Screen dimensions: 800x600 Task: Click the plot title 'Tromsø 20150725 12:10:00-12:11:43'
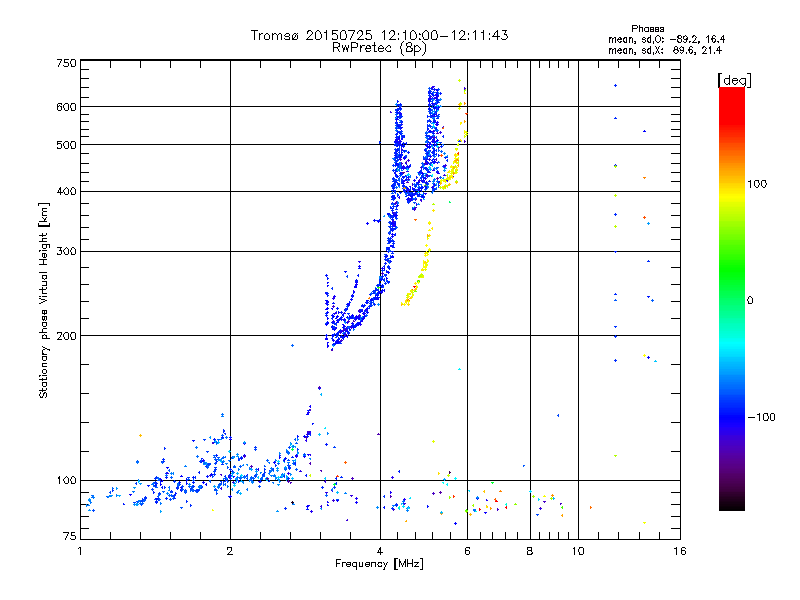pos(379,35)
